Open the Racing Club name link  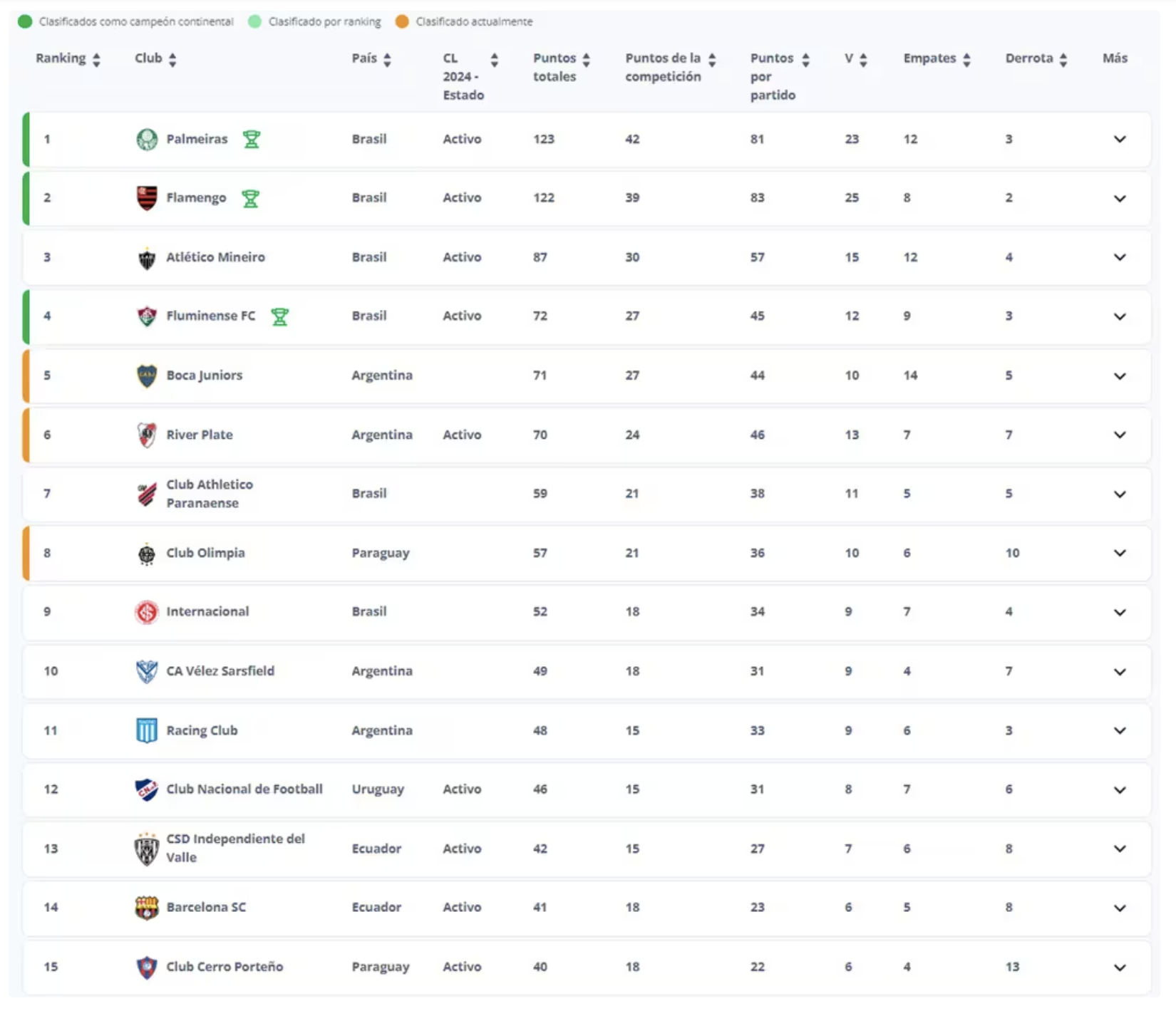click(202, 730)
